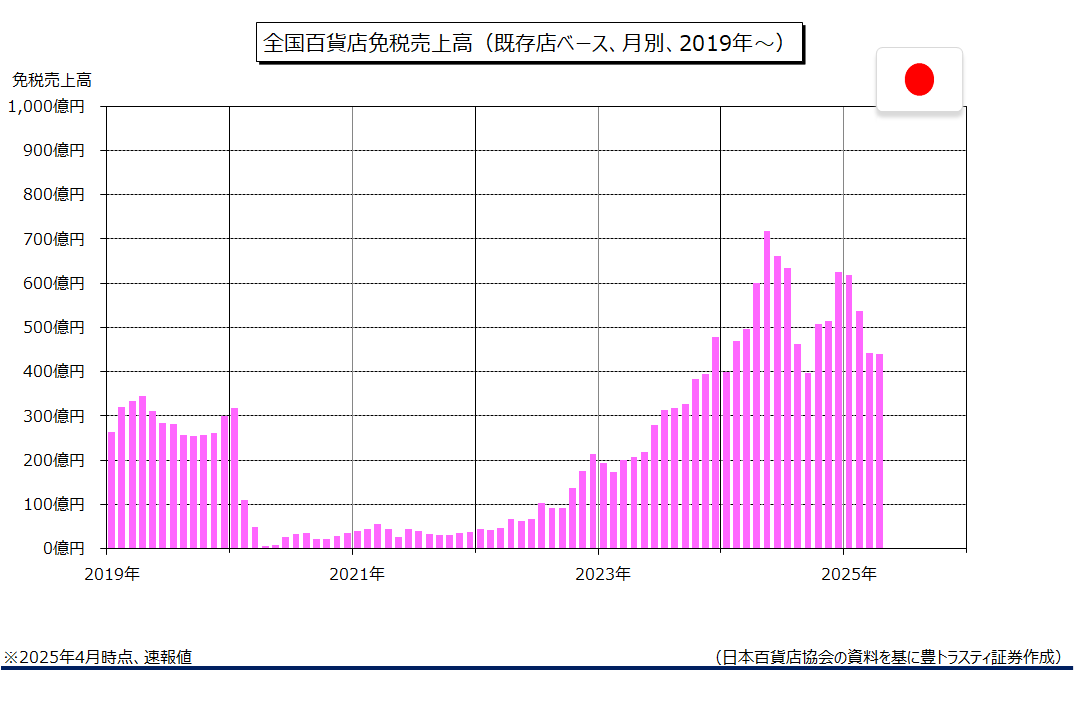The image size is (1074, 707).
Task: Click the 400億円 axis label
Action: tap(53, 371)
